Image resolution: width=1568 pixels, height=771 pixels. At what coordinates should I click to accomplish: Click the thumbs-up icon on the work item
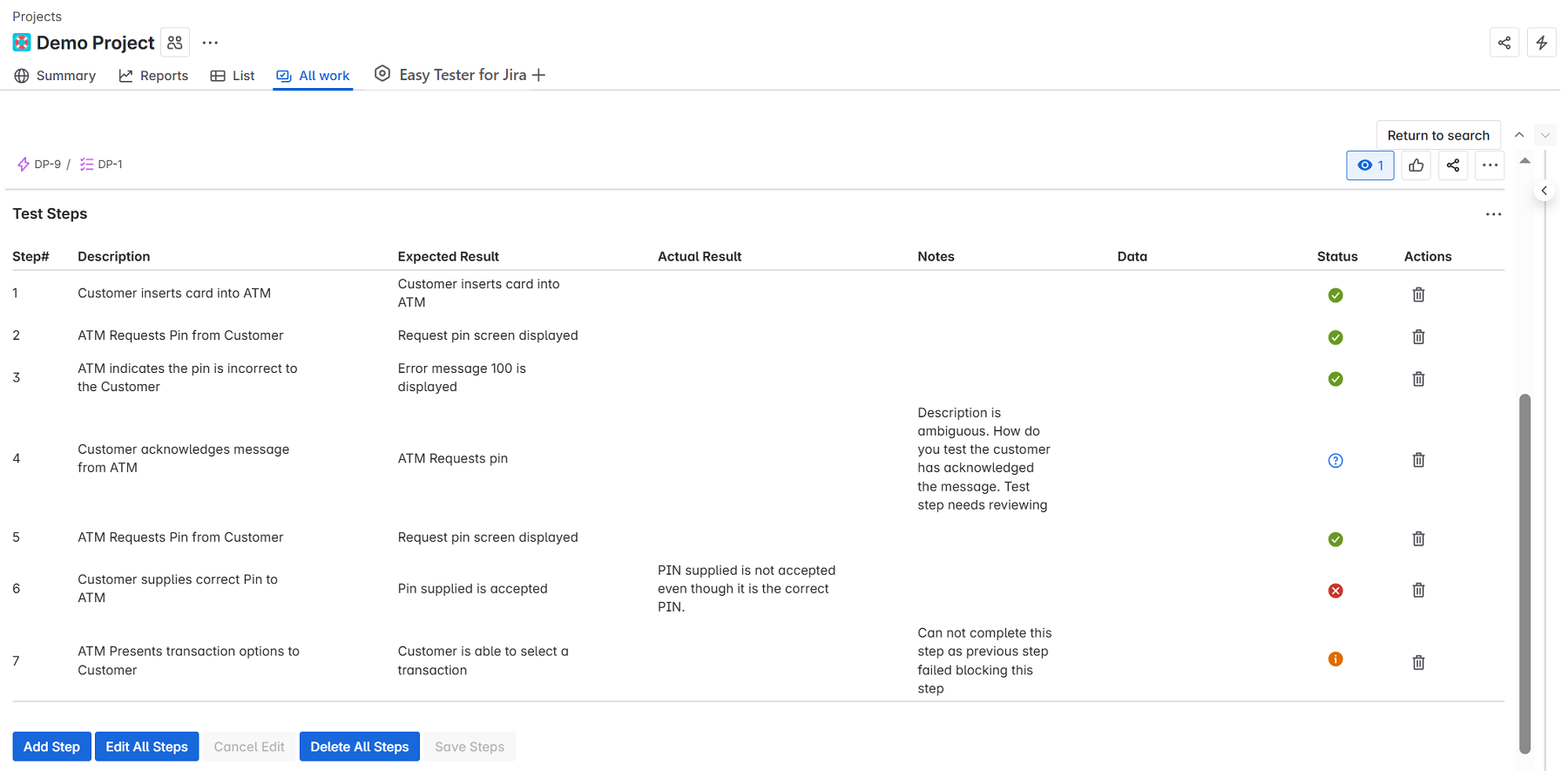[x=1416, y=165]
